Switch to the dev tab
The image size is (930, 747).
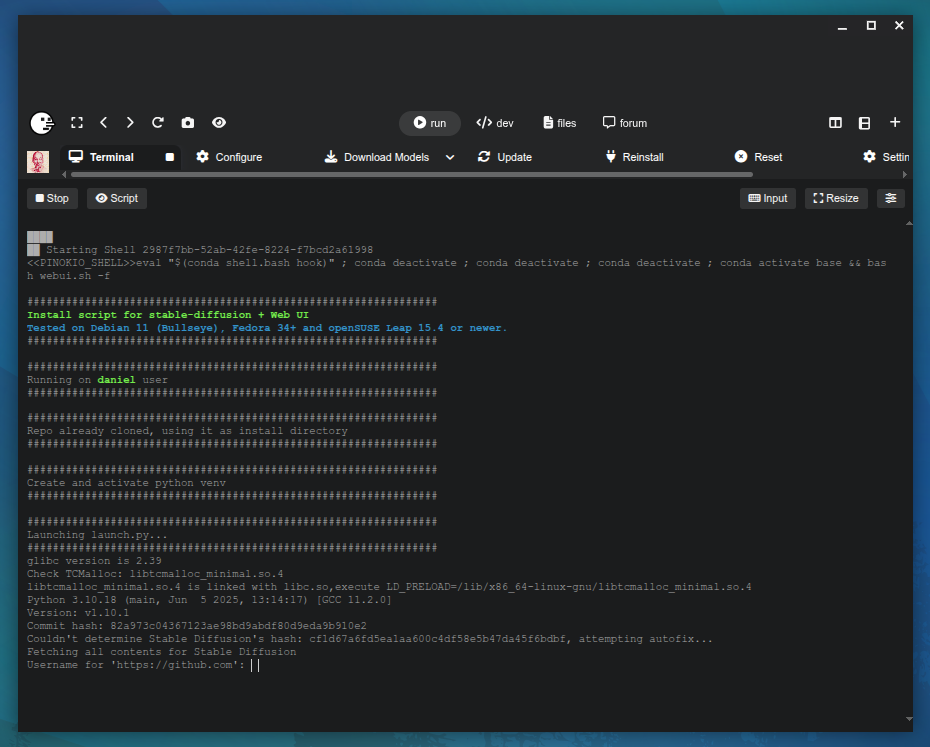tap(495, 123)
